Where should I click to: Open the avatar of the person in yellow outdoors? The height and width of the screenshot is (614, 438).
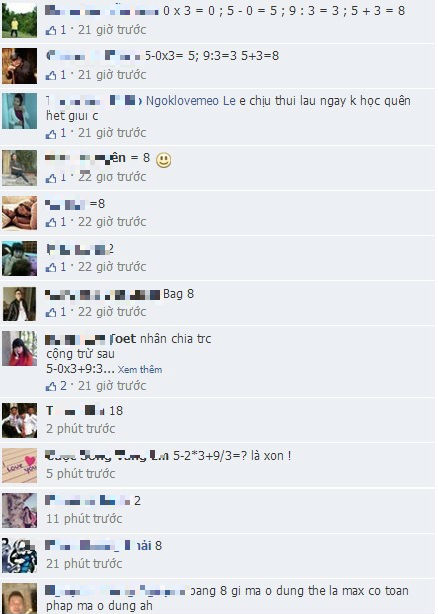point(20,20)
